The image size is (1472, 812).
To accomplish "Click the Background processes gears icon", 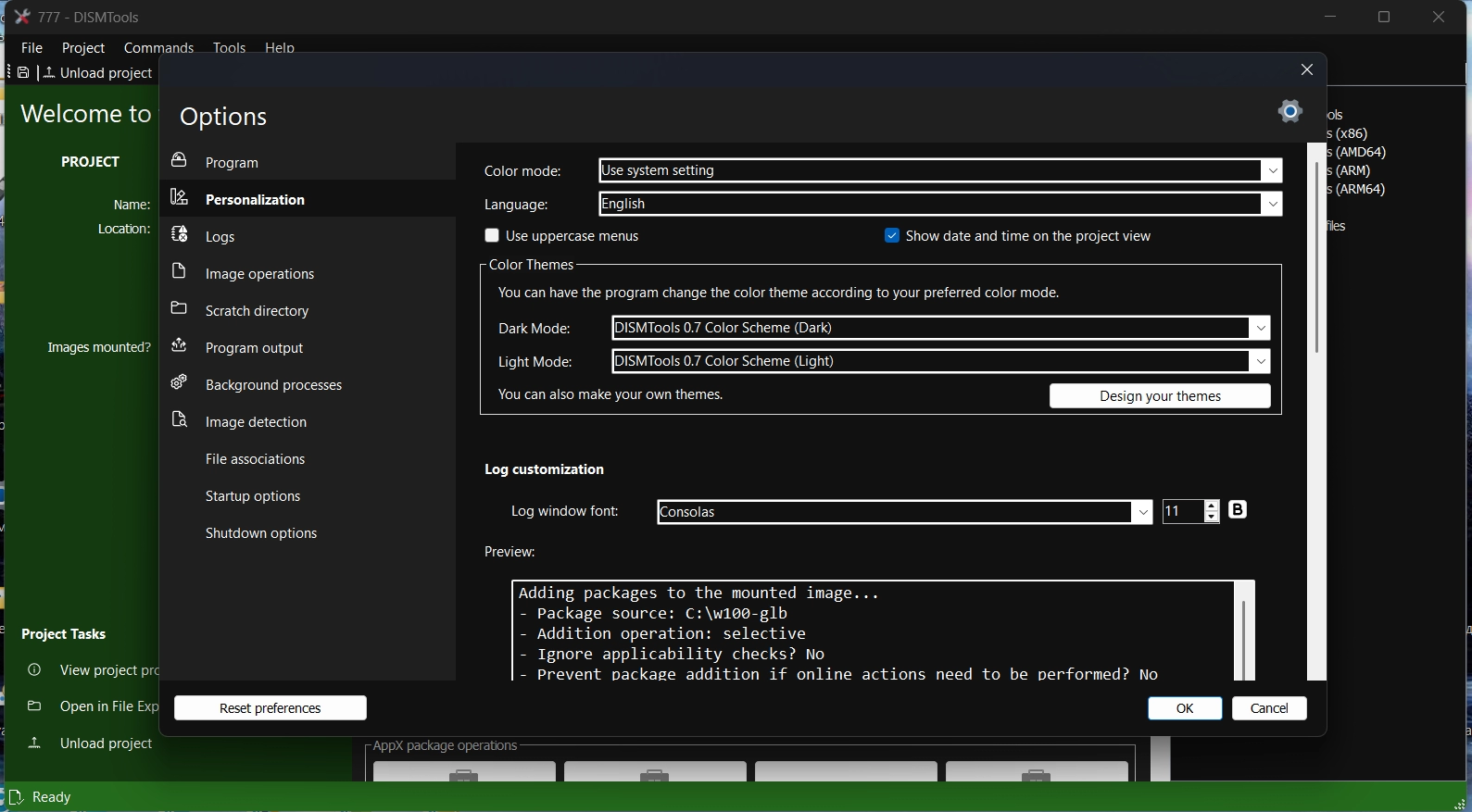I will click(180, 383).
